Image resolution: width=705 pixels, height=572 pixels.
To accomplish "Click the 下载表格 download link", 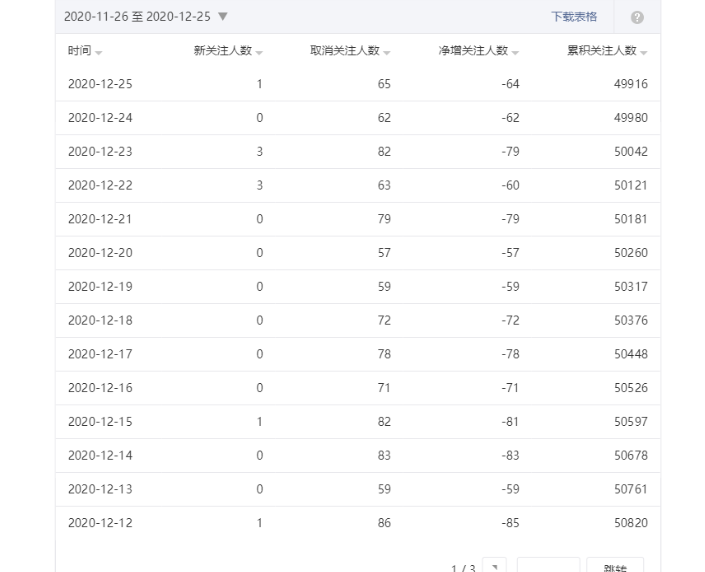I will (x=574, y=17).
